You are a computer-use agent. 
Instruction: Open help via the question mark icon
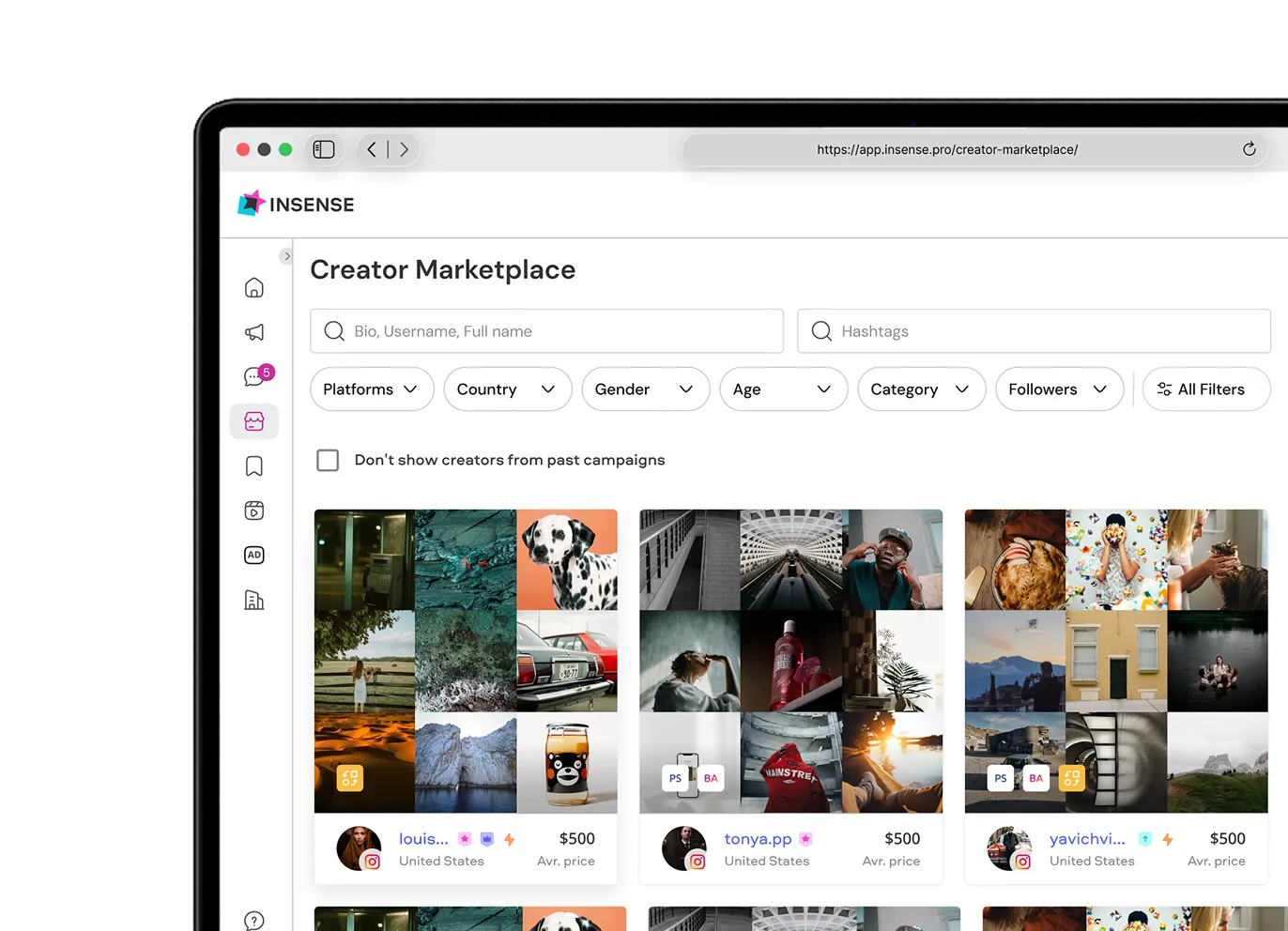[x=253, y=921]
